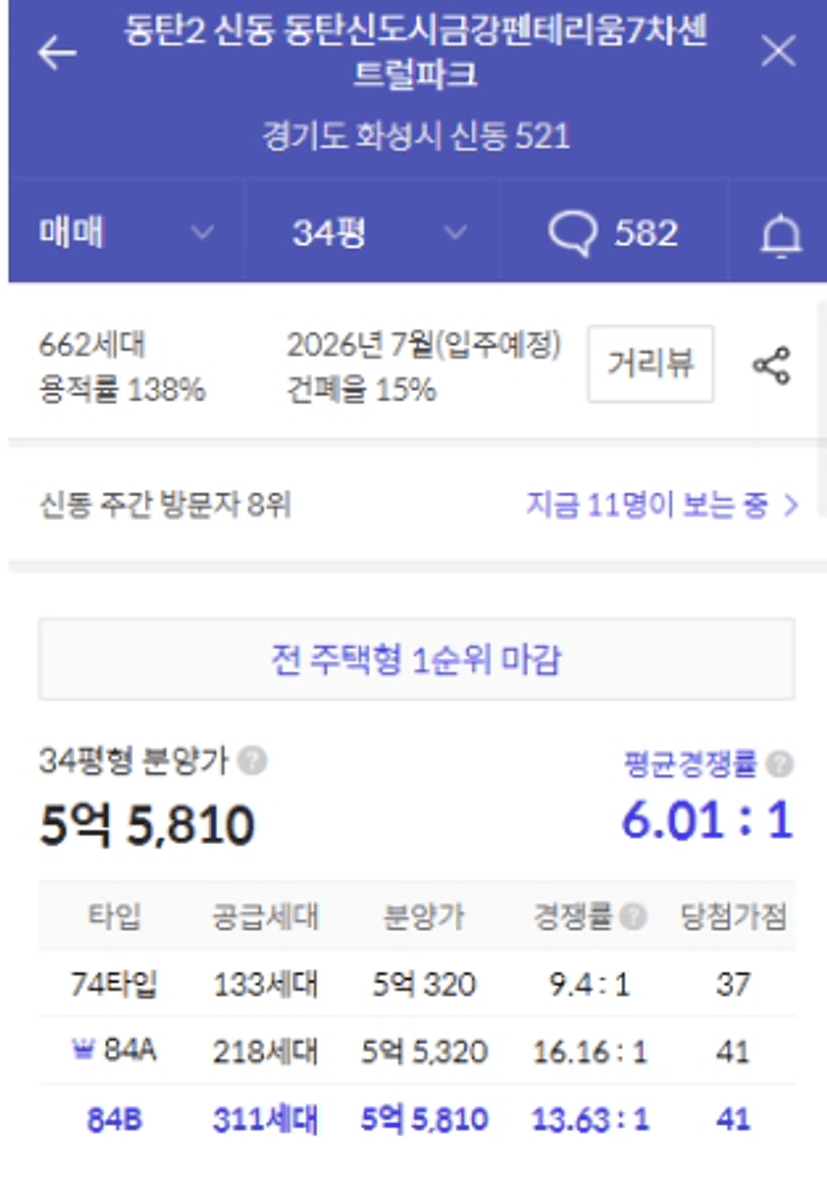Click the 분양가 column header
The height and width of the screenshot is (1198, 827).
coord(424,916)
